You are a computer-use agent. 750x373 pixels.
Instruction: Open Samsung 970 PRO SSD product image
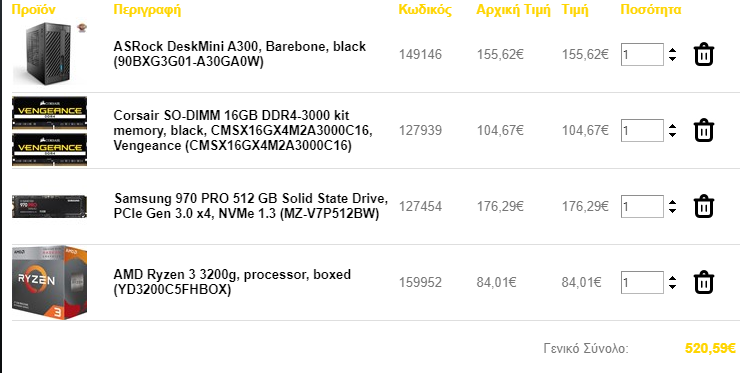[x=50, y=207]
